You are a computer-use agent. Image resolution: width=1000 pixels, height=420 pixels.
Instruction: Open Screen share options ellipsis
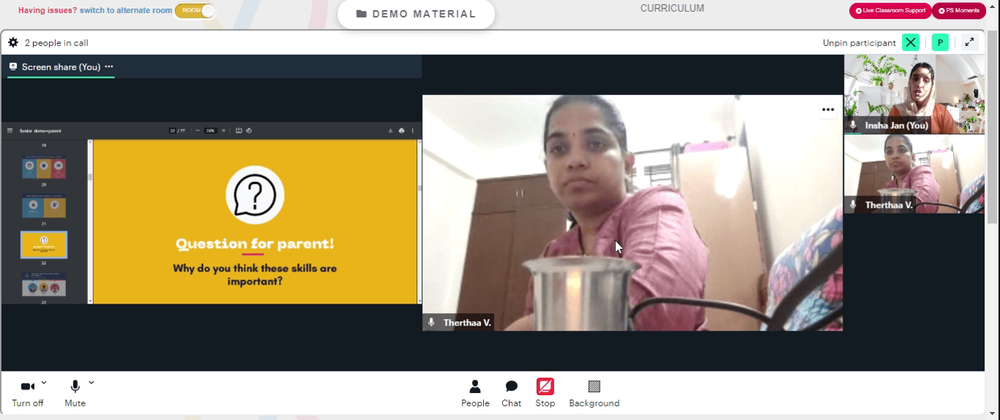(109, 66)
